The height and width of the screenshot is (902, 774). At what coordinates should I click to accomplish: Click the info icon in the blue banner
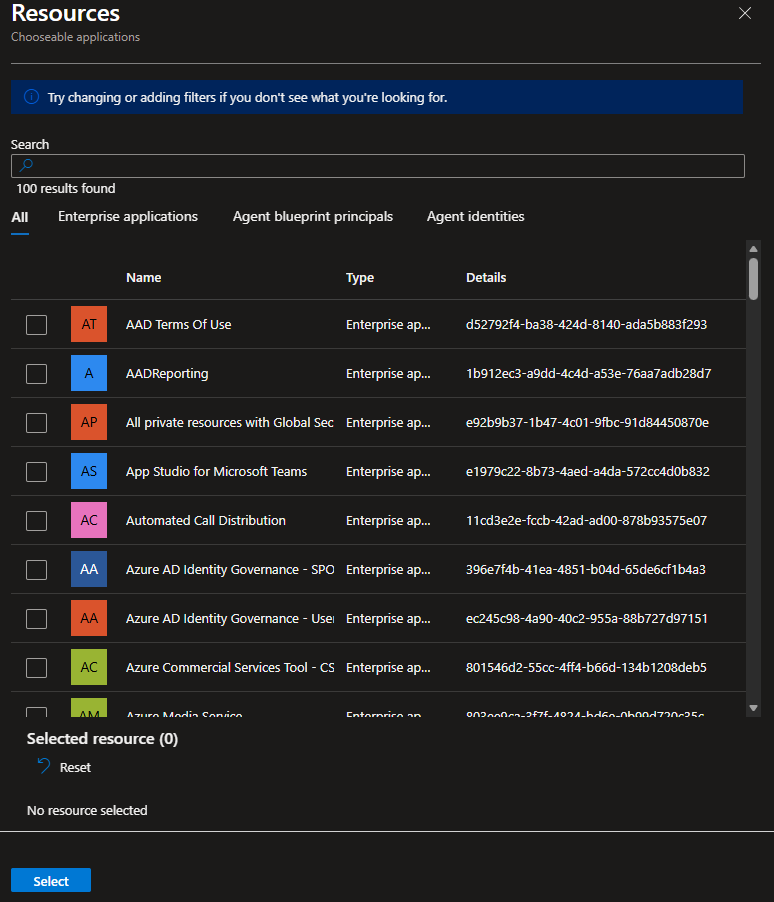coord(32,97)
